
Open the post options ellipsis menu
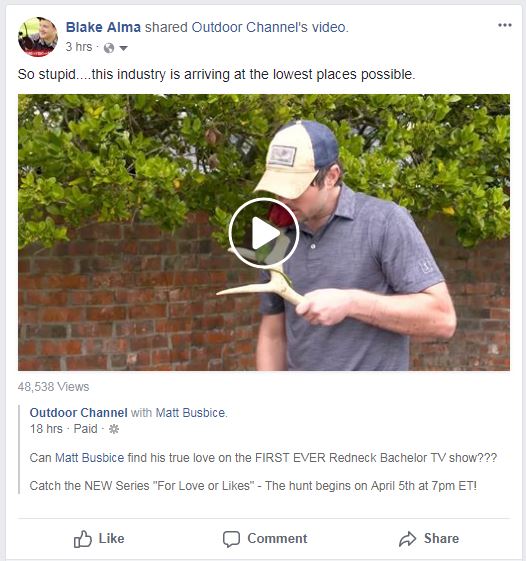(505, 25)
